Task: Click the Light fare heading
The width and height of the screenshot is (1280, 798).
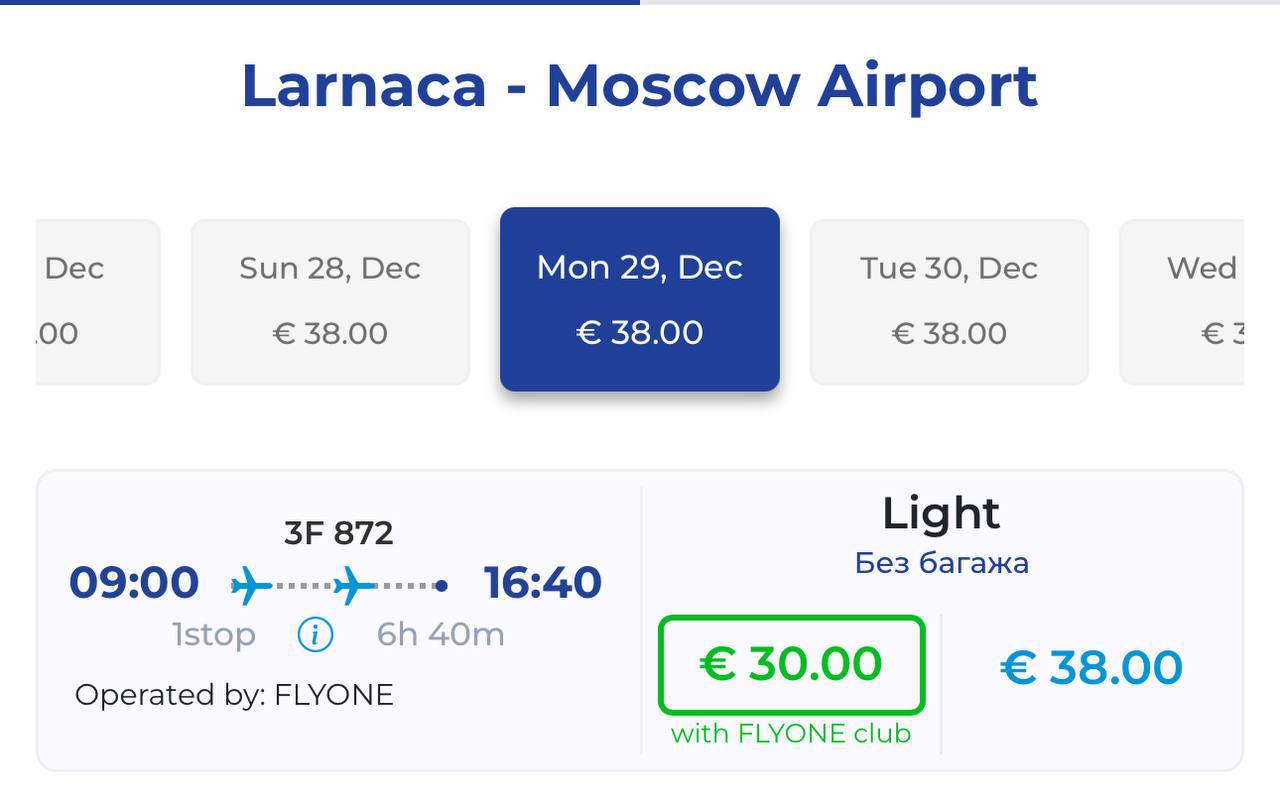Action: [941, 514]
